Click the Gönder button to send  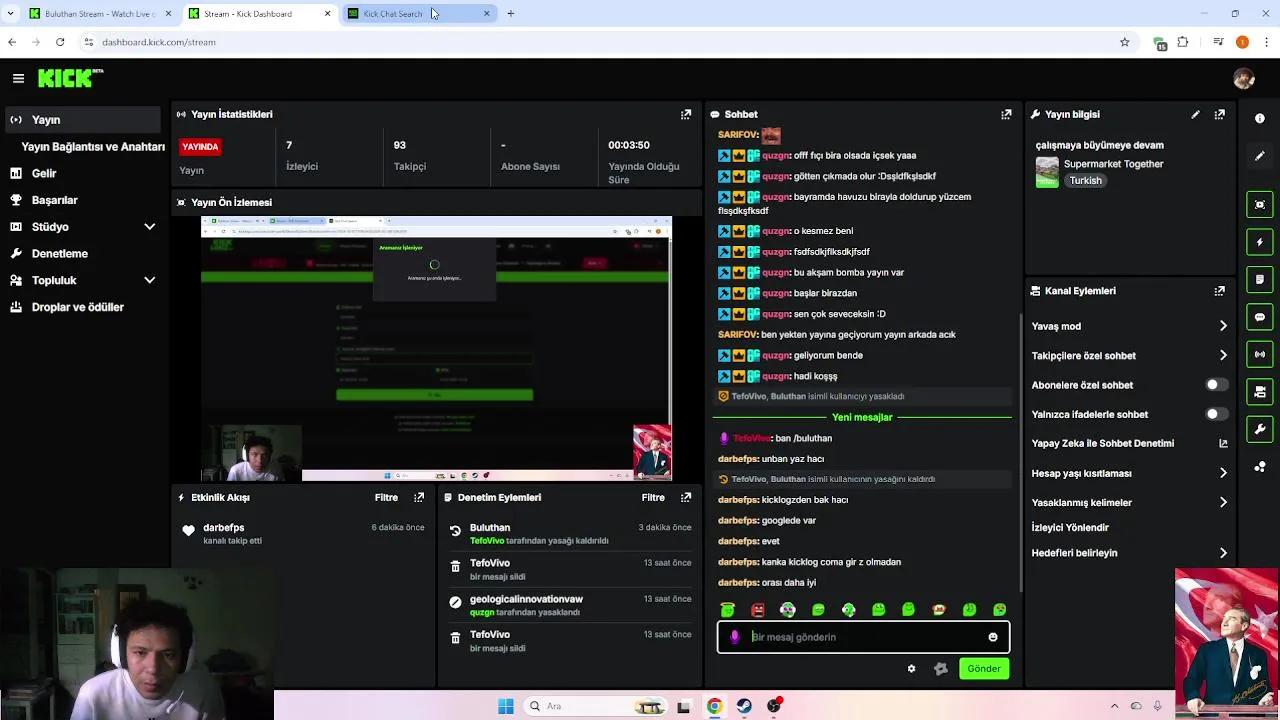983,668
